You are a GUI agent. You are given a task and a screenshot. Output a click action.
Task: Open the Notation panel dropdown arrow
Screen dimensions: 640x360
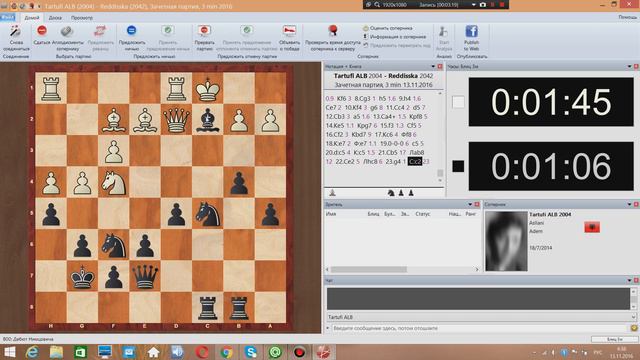[x=433, y=67]
